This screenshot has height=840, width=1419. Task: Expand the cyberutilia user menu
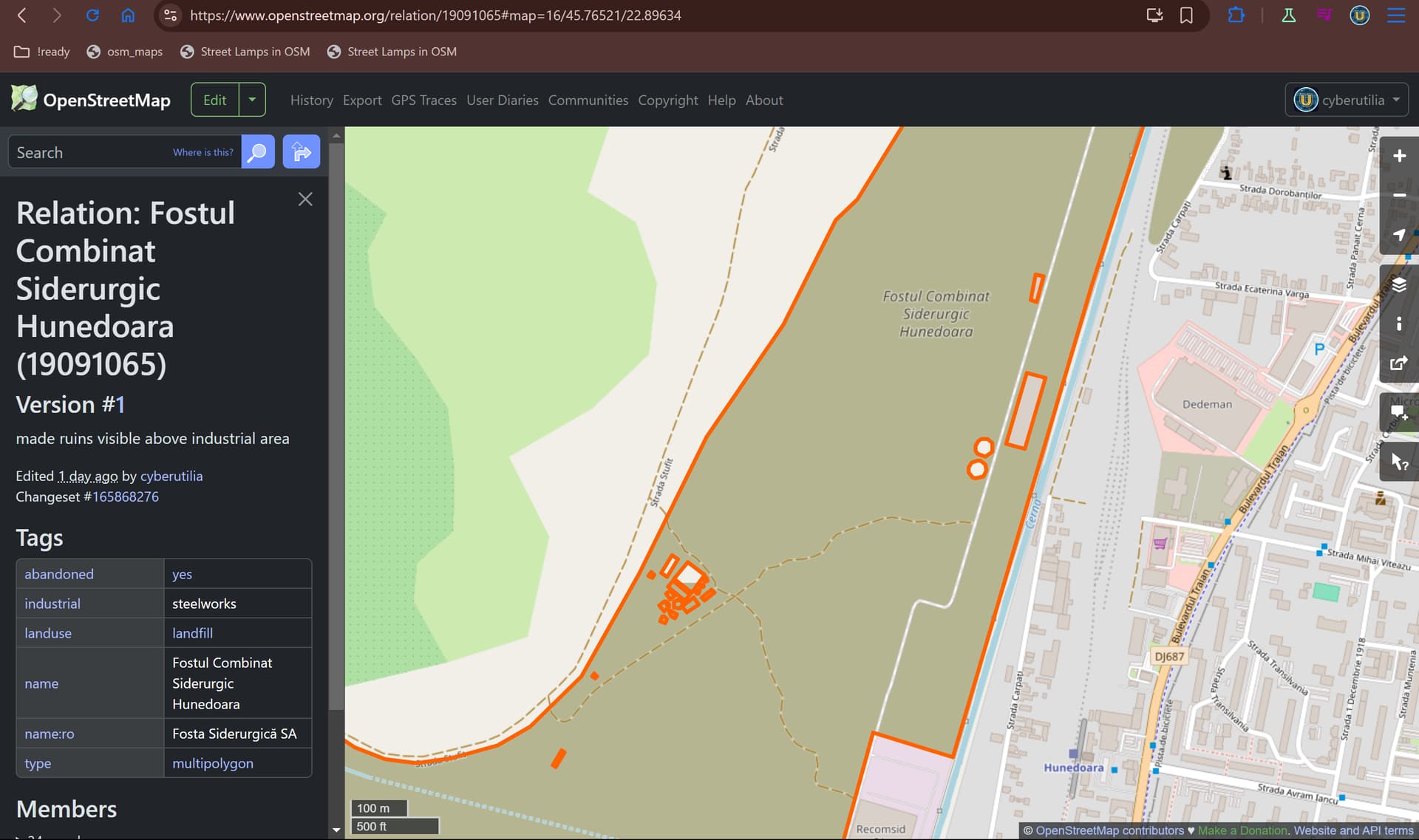click(x=1347, y=100)
